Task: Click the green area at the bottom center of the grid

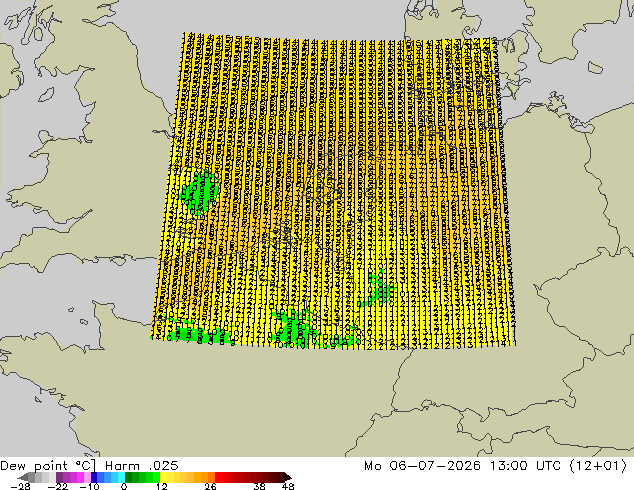Action: (x=292, y=327)
